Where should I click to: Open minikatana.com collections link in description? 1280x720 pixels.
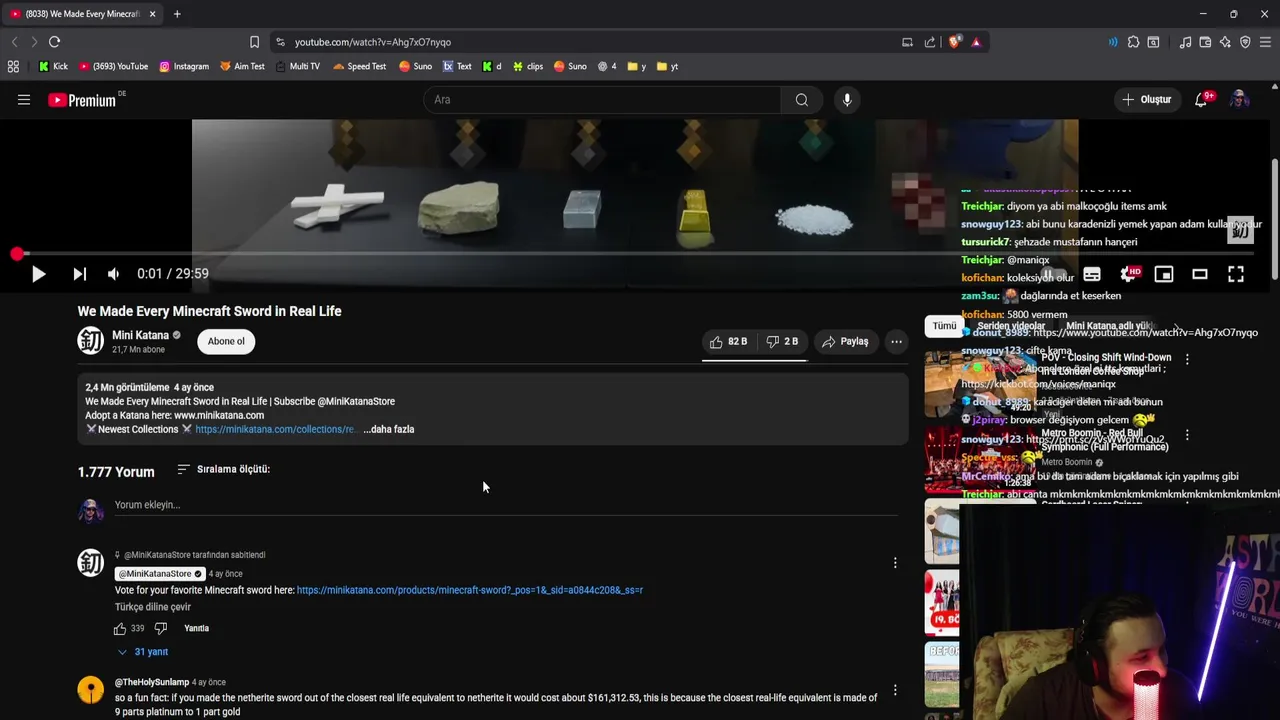click(x=275, y=430)
